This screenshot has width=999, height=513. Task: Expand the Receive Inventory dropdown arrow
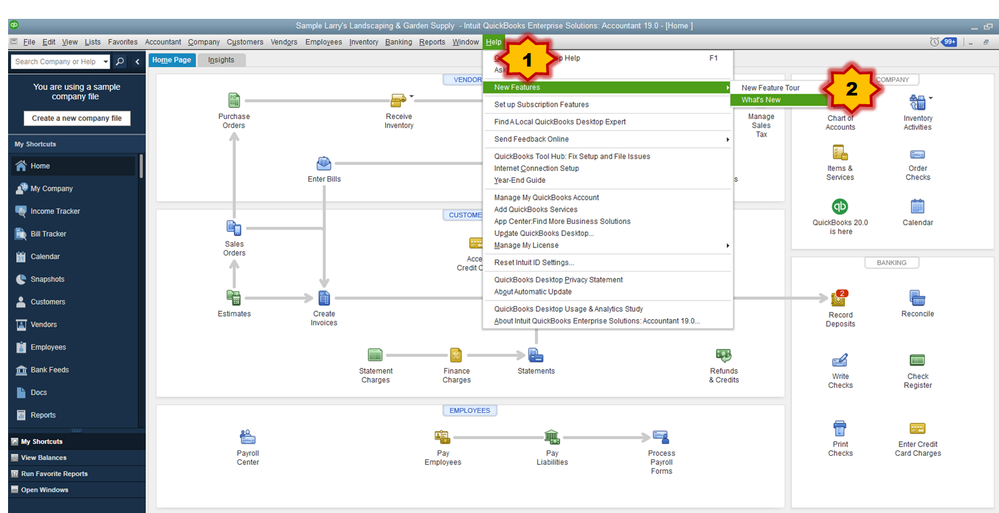coord(412,96)
